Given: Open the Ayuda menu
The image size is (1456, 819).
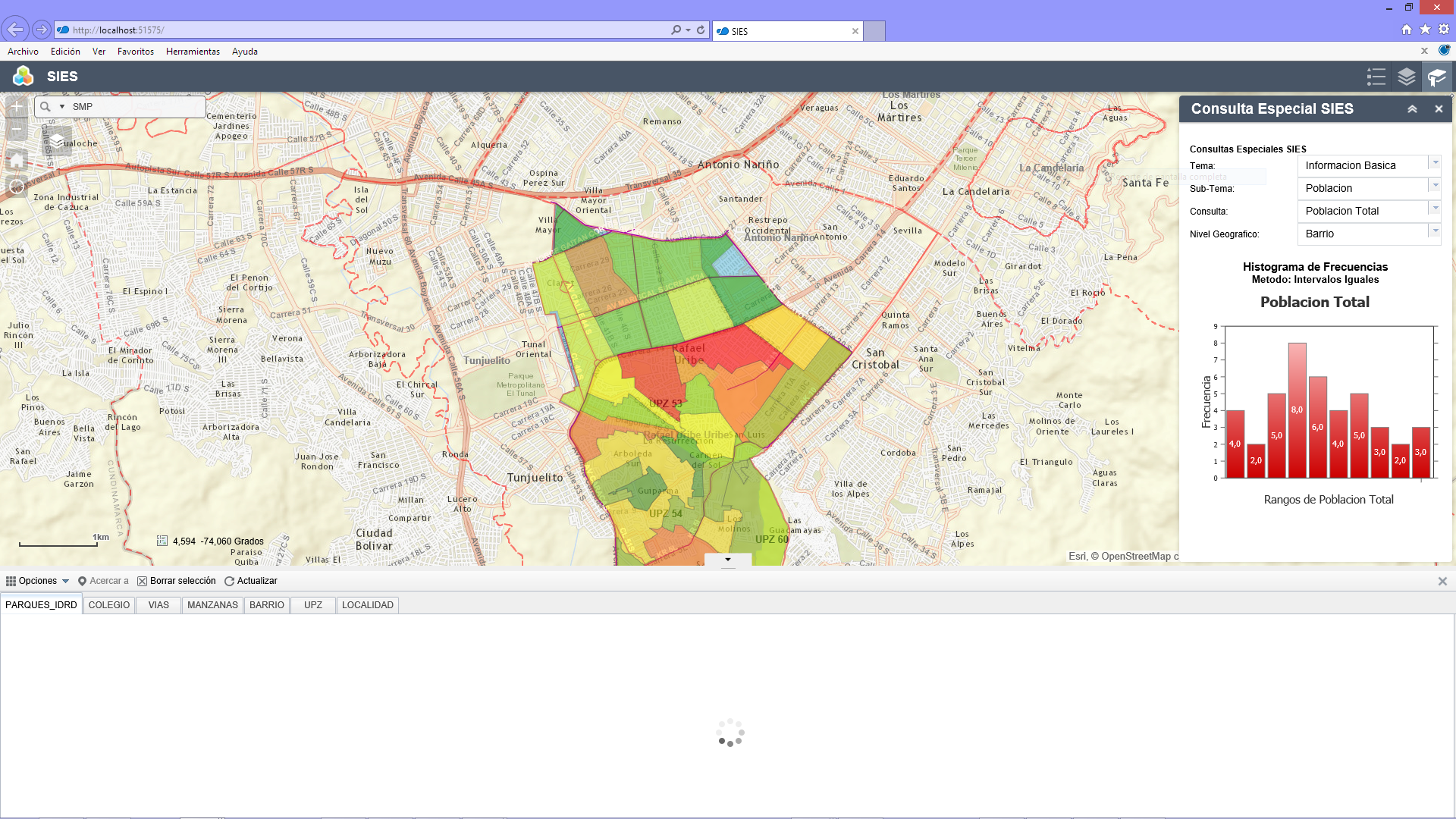Looking at the screenshot, I should [x=245, y=52].
